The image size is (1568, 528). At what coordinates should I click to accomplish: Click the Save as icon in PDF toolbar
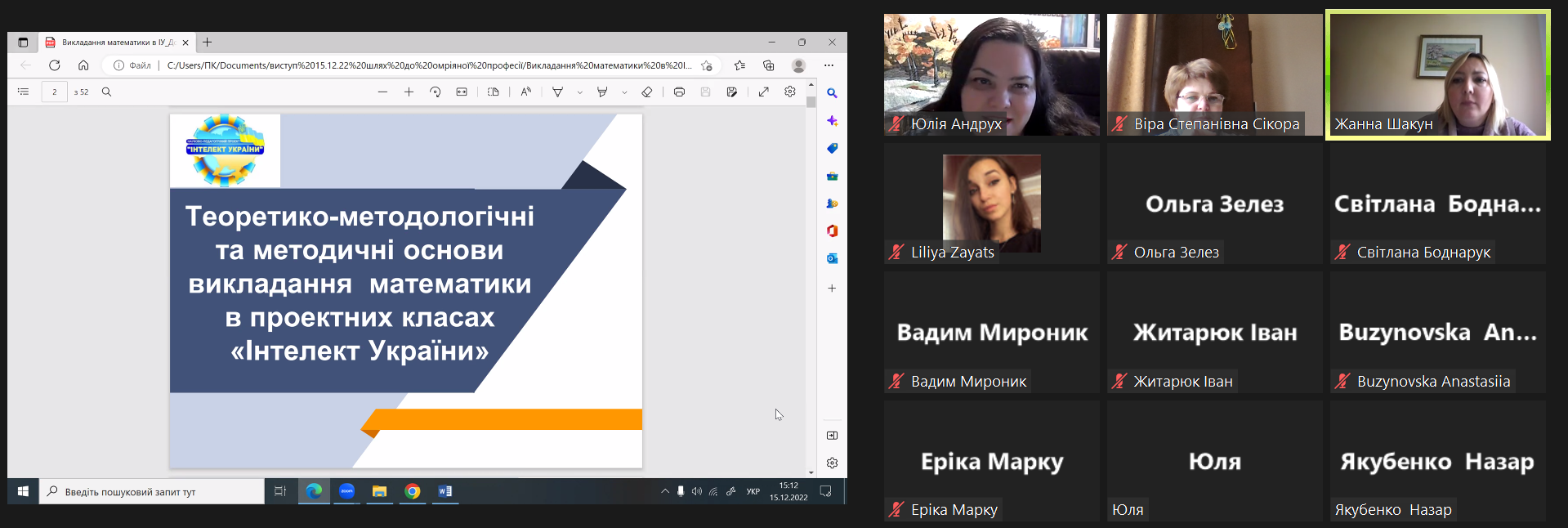732,92
